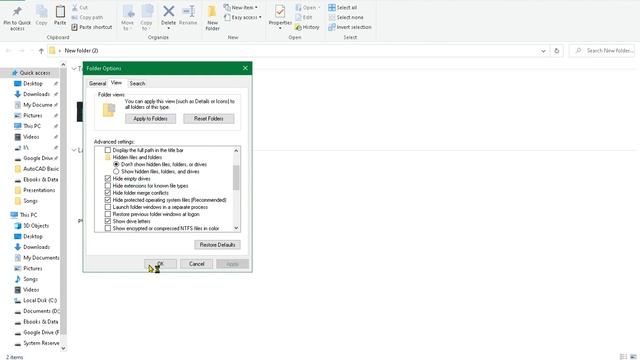Toggle Display the full path in title bar
Image resolution: width=640 pixels, height=360 pixels.
(108, 150)
